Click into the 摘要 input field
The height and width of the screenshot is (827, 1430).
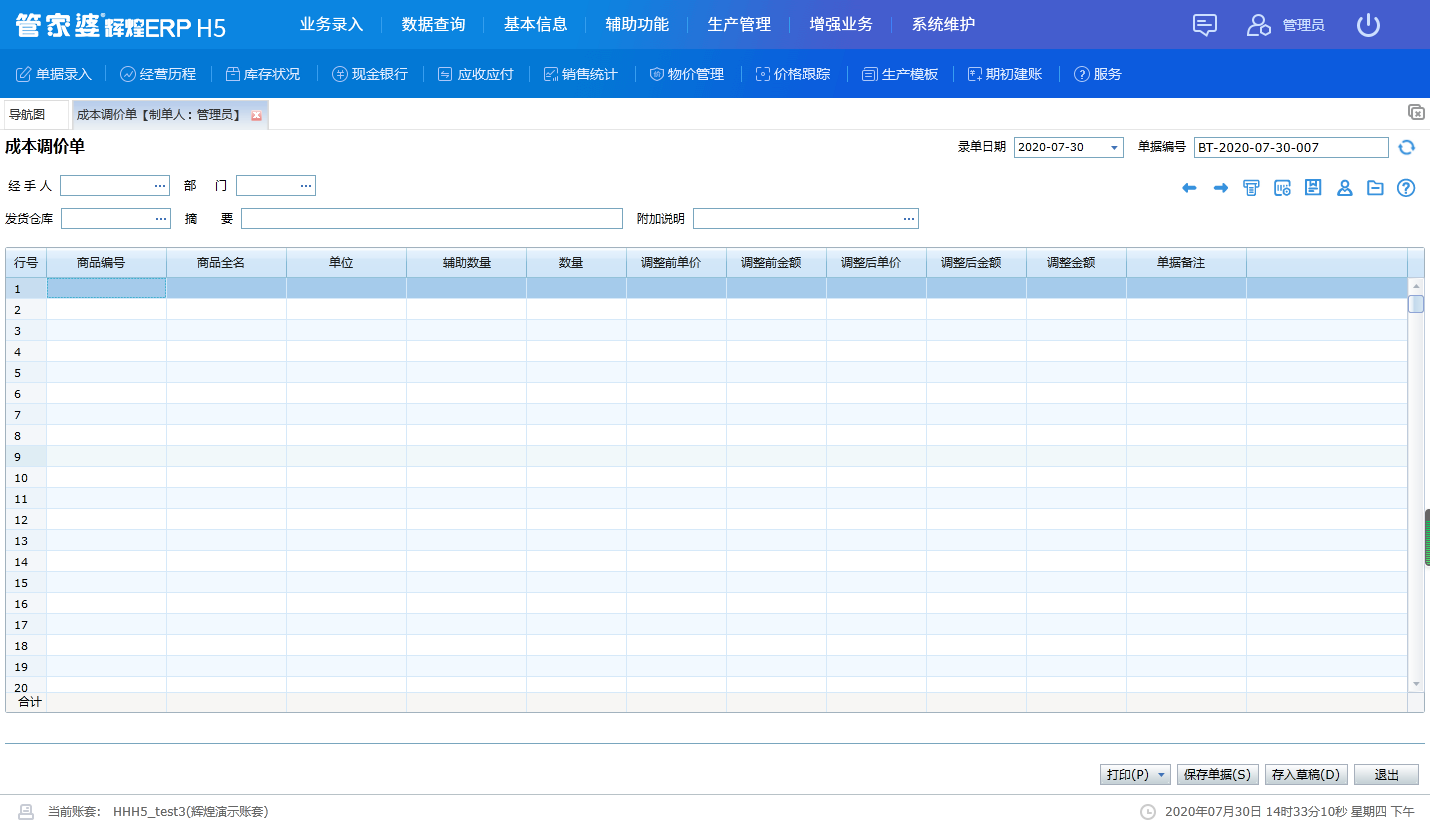(x=431, y=219)
